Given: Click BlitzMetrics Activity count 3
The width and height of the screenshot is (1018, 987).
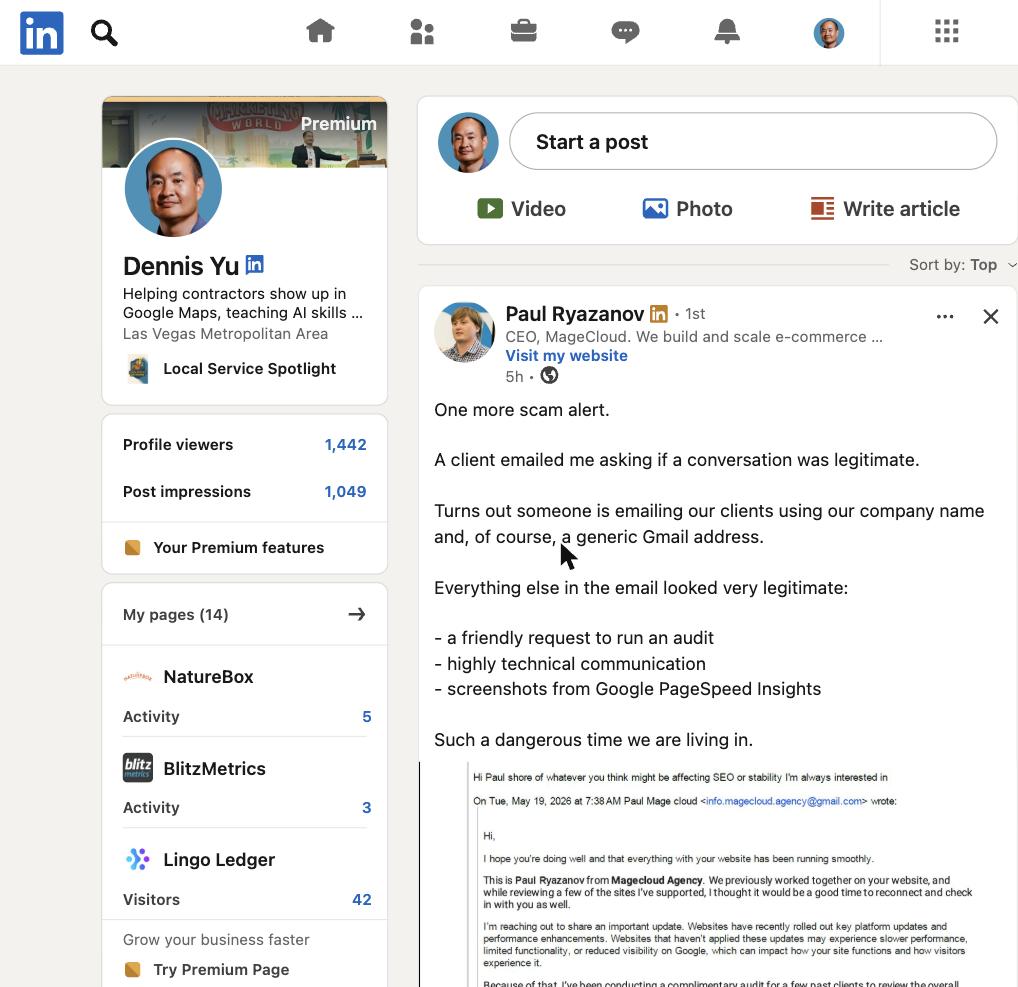Looking at the screenshot, I should pyautogui.click(x=367, y=808).
